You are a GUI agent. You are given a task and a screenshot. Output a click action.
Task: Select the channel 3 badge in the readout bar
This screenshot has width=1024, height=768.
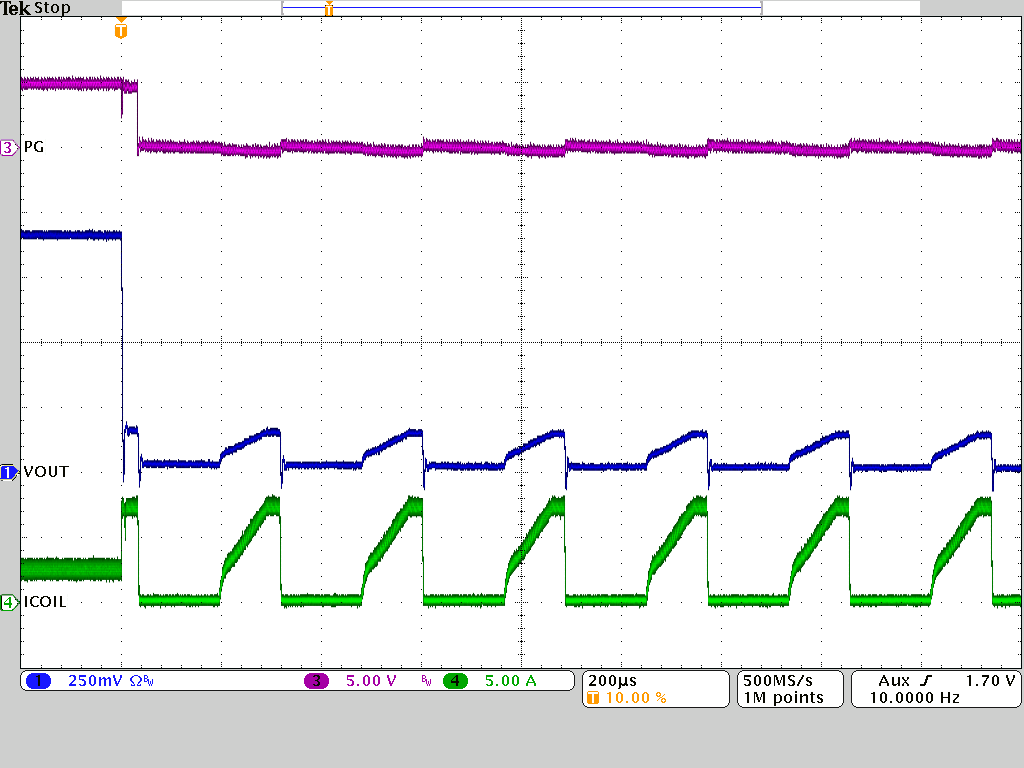point(317,680)
